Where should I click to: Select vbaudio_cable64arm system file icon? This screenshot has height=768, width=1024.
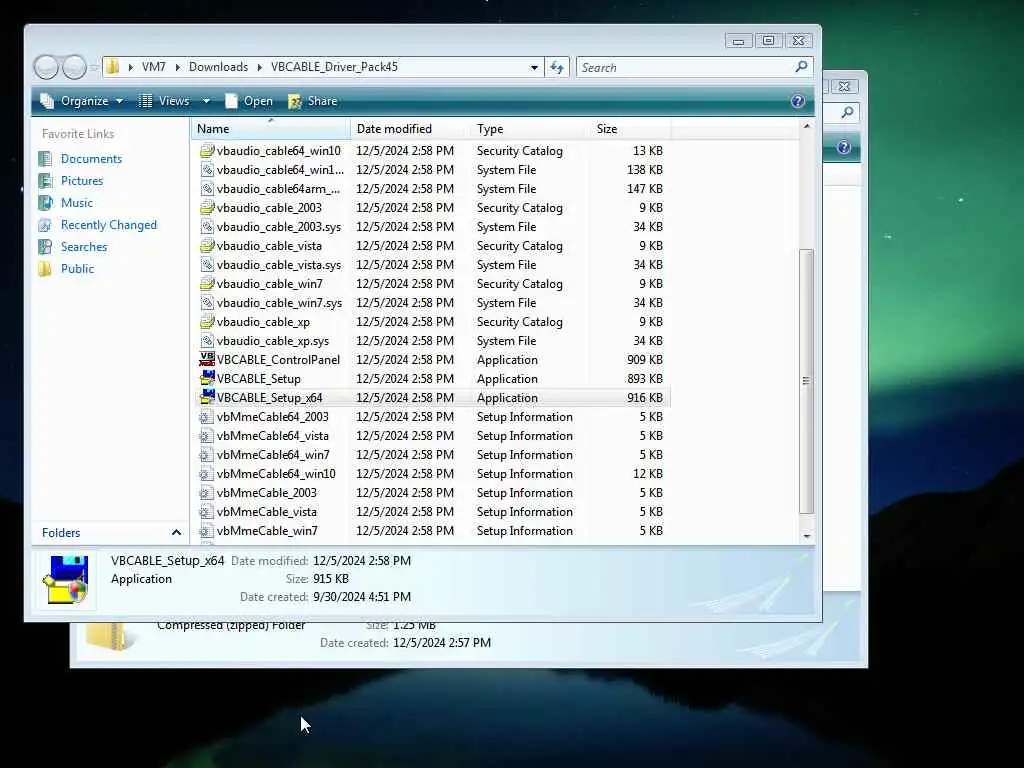click(207, 188)
